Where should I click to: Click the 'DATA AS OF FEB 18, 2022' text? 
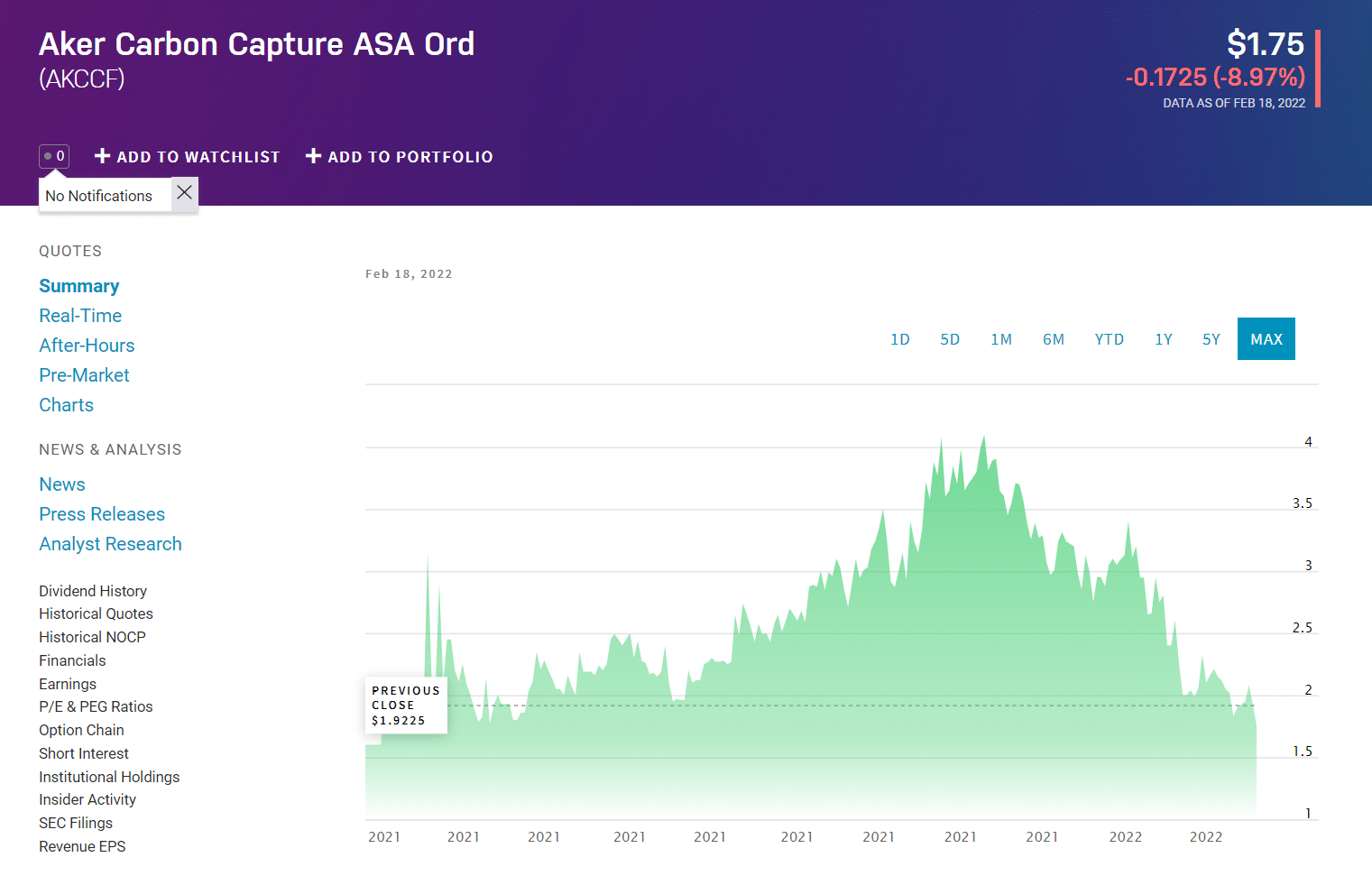(x=1234, y=103)
